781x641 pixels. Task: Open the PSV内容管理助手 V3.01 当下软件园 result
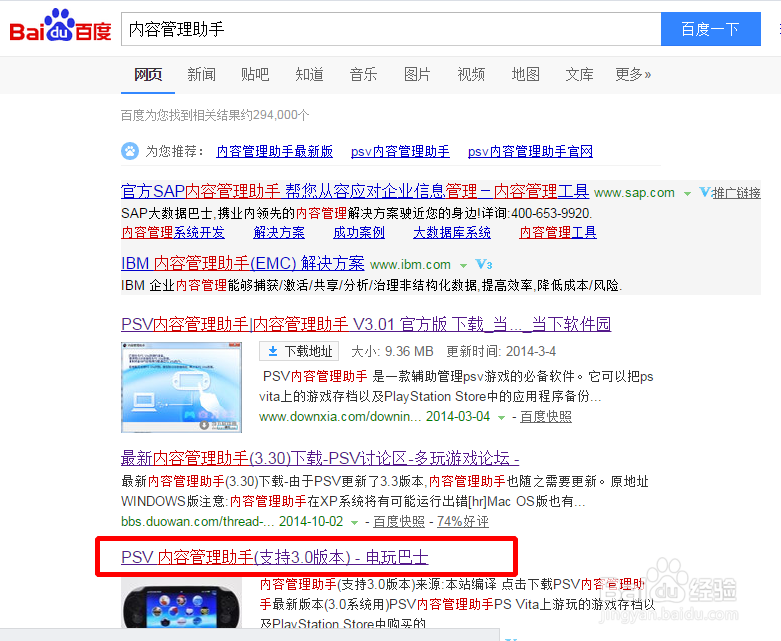(366, 324)
